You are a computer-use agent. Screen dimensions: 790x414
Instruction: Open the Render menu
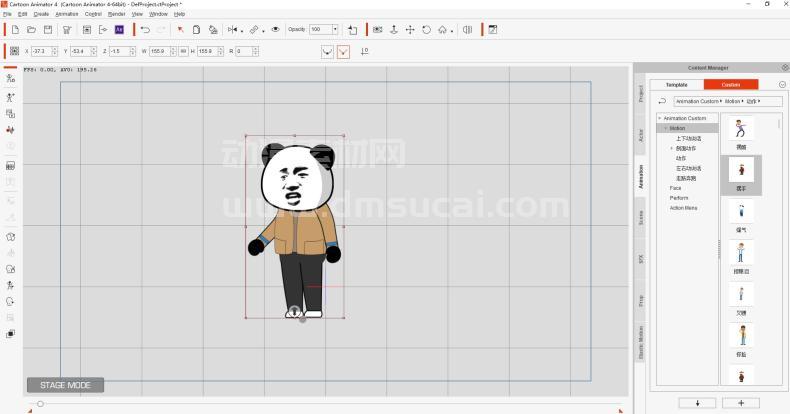click(x=116, y=14)
